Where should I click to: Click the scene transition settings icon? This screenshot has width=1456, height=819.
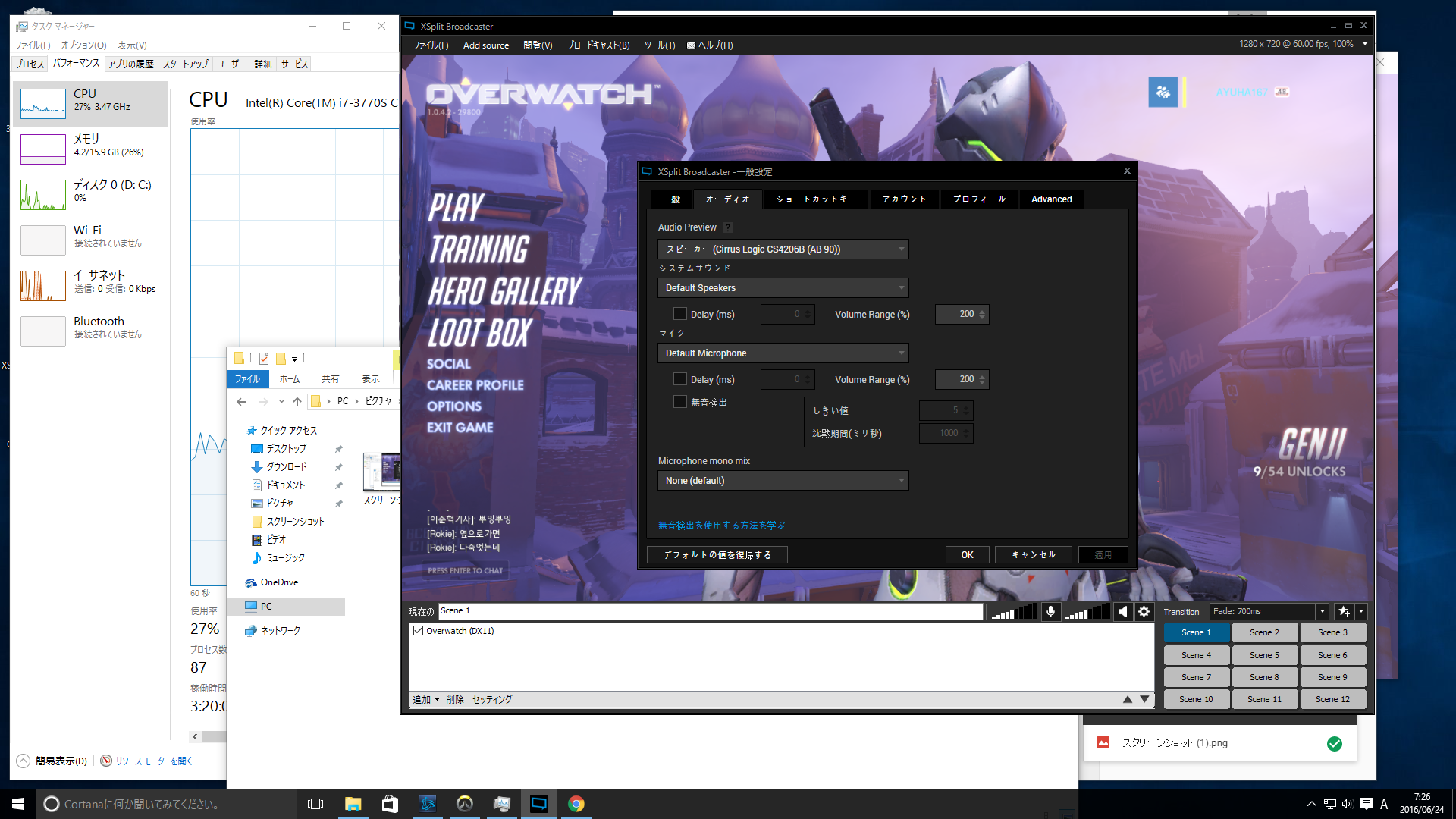[1344, 611]
